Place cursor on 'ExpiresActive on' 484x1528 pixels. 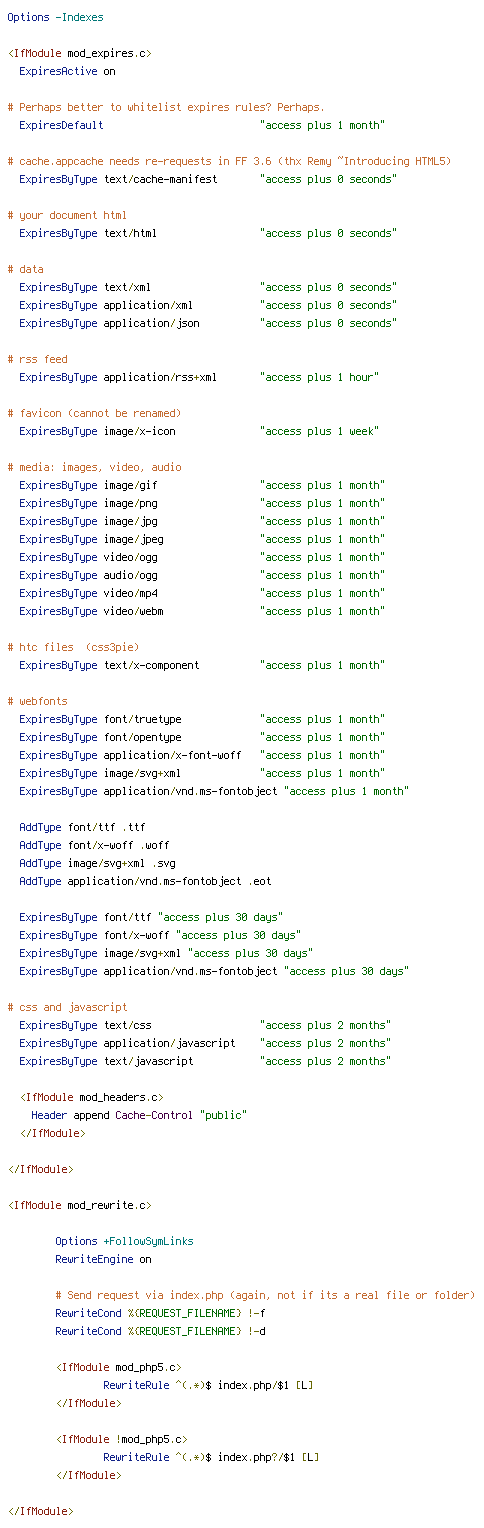tap(67, 71)
